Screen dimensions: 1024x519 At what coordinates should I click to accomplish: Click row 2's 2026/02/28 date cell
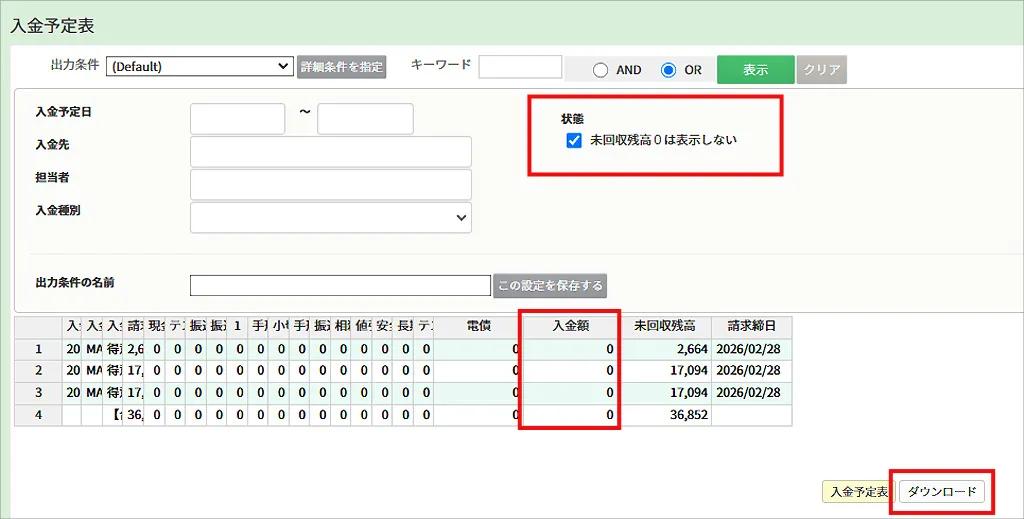752,371
